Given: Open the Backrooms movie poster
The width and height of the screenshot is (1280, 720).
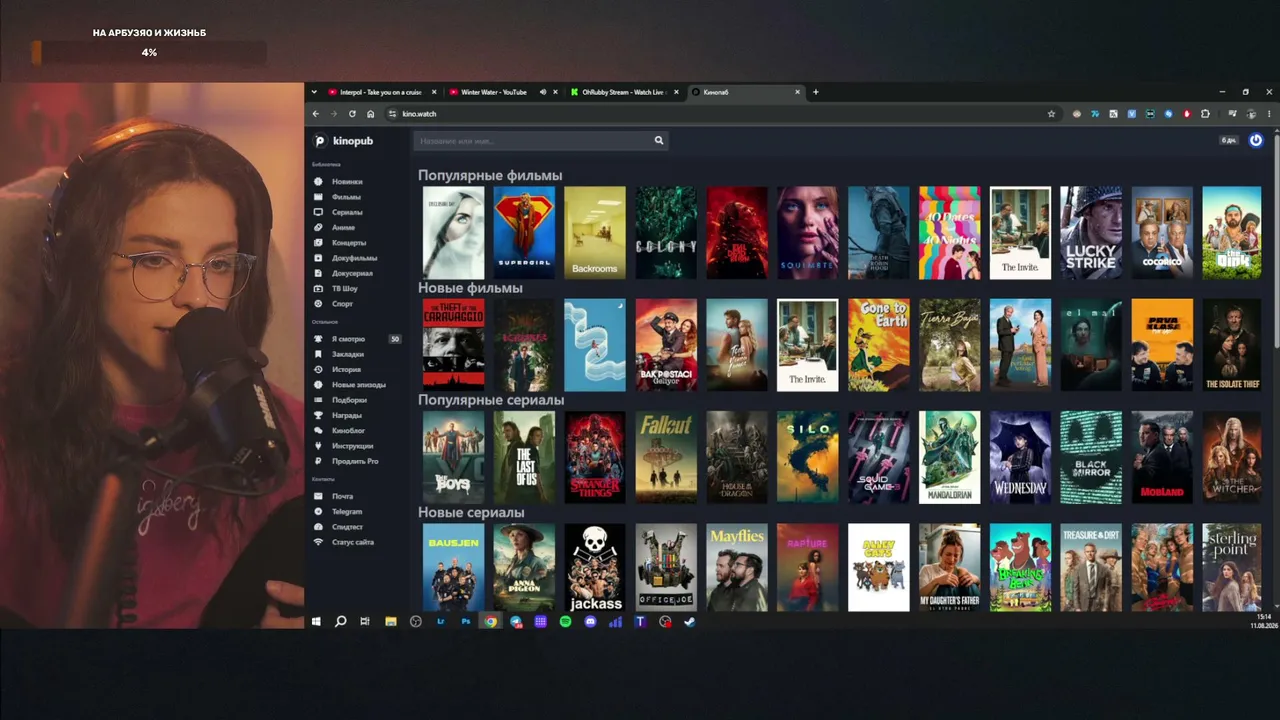Looking at the screenshot, I should coord(595,233).
